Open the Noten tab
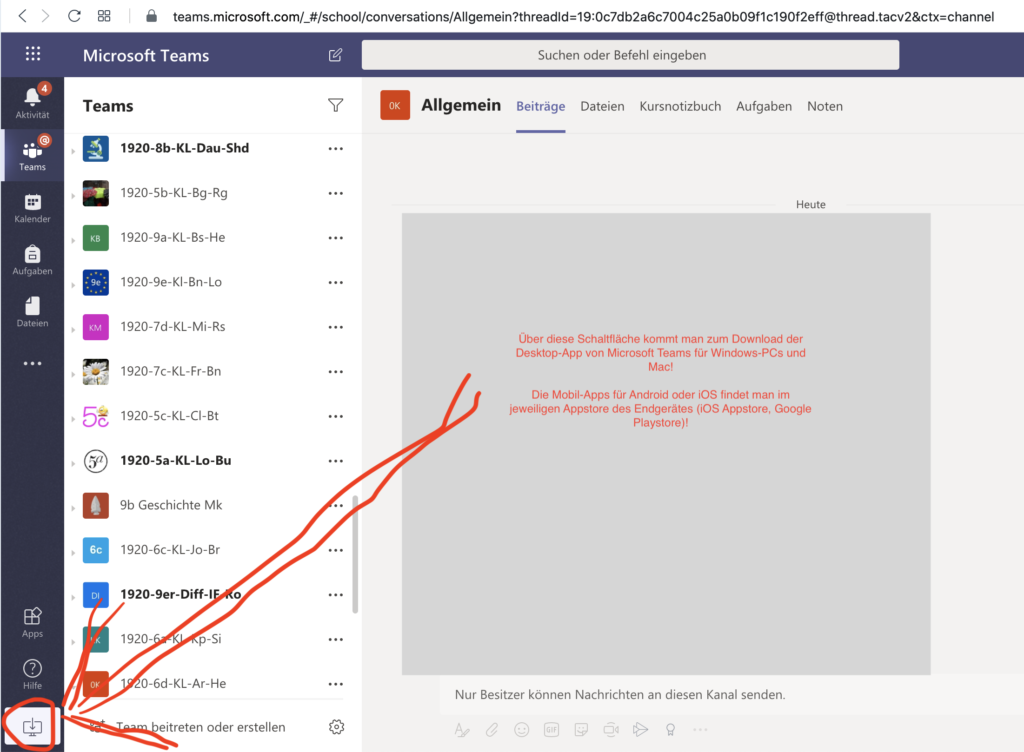The width and height of the screenshot is (1024, 752). tap(825, 106)
